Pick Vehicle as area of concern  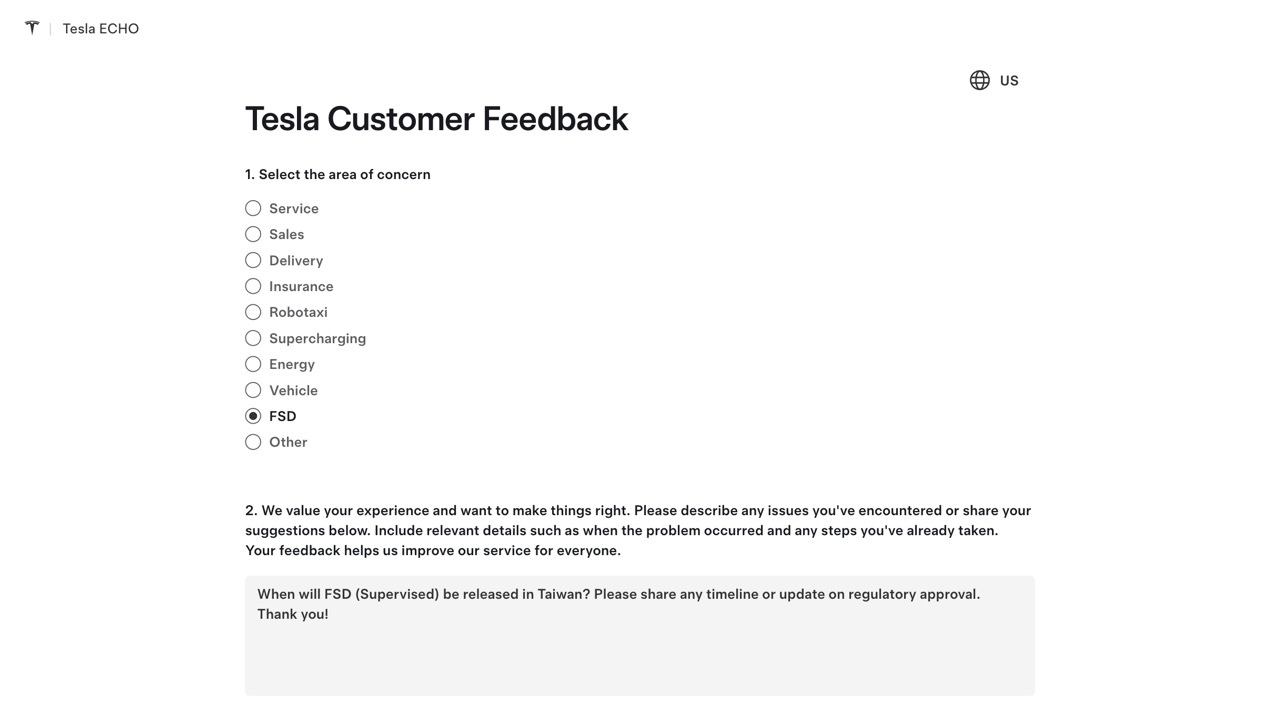pos(253,390)
